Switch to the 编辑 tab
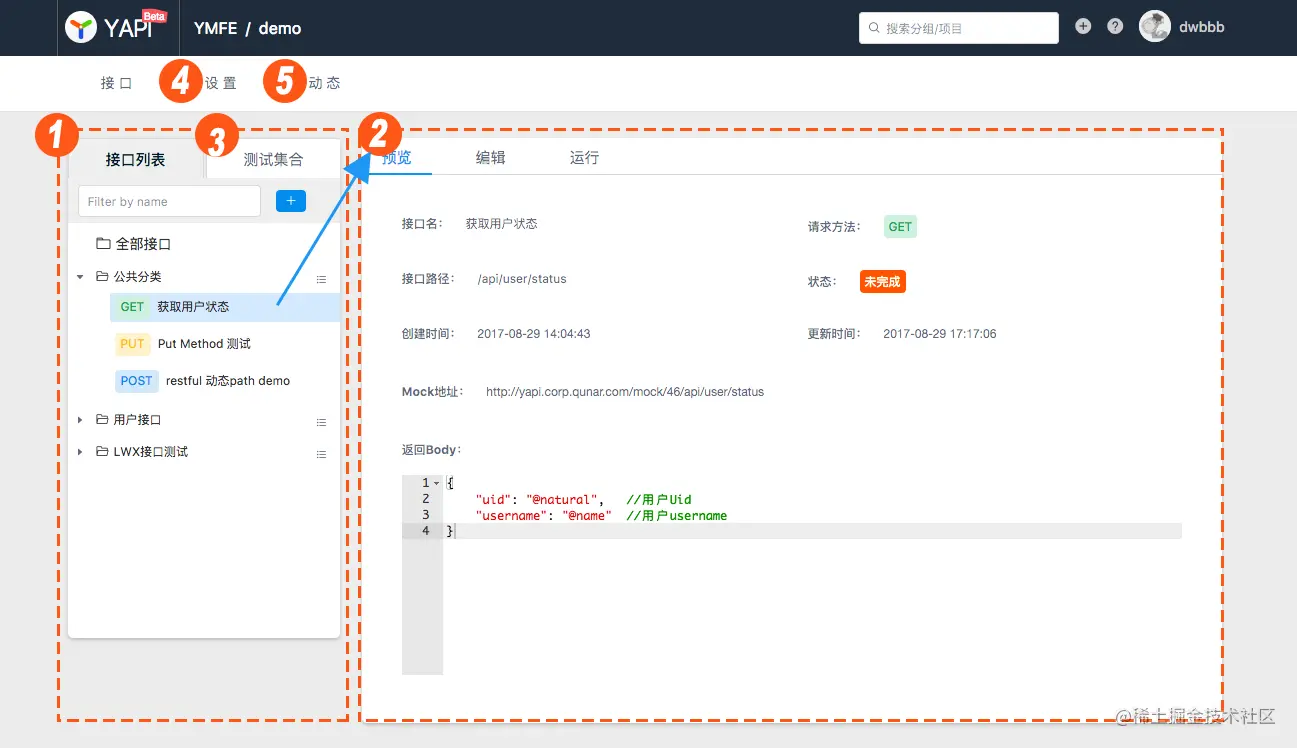Image resolution: width=1297 pixels, height=748 pixels. [491, 157]
